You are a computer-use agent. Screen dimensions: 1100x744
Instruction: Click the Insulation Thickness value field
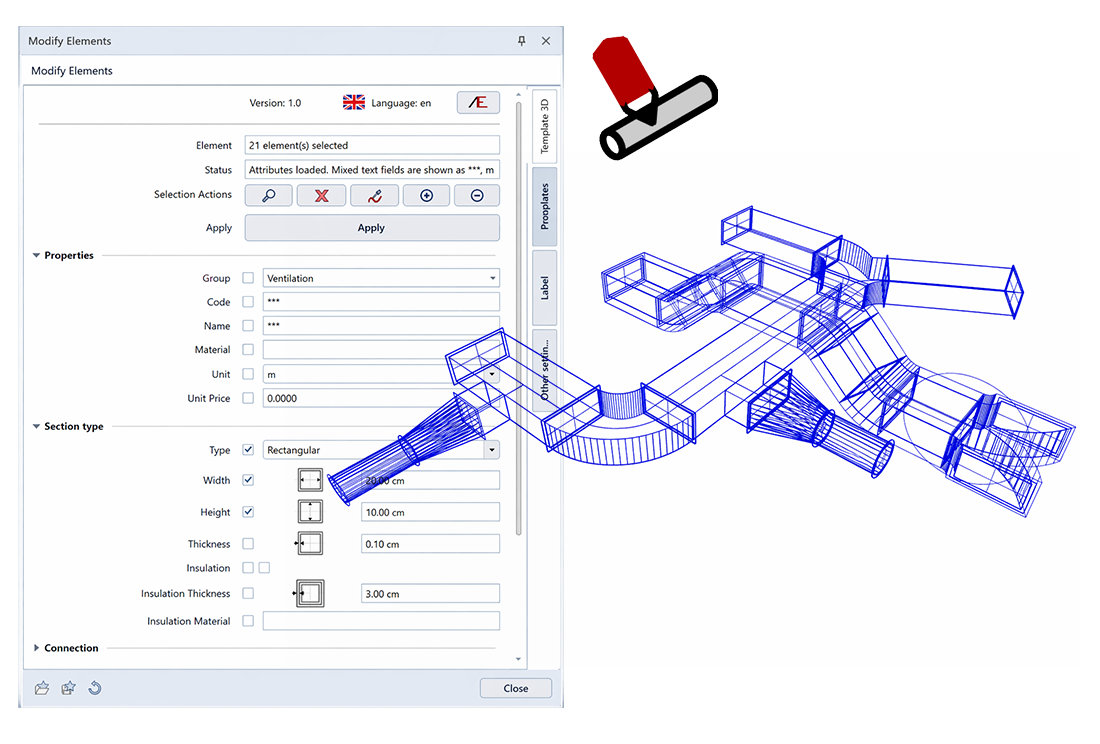pos(430,593)
